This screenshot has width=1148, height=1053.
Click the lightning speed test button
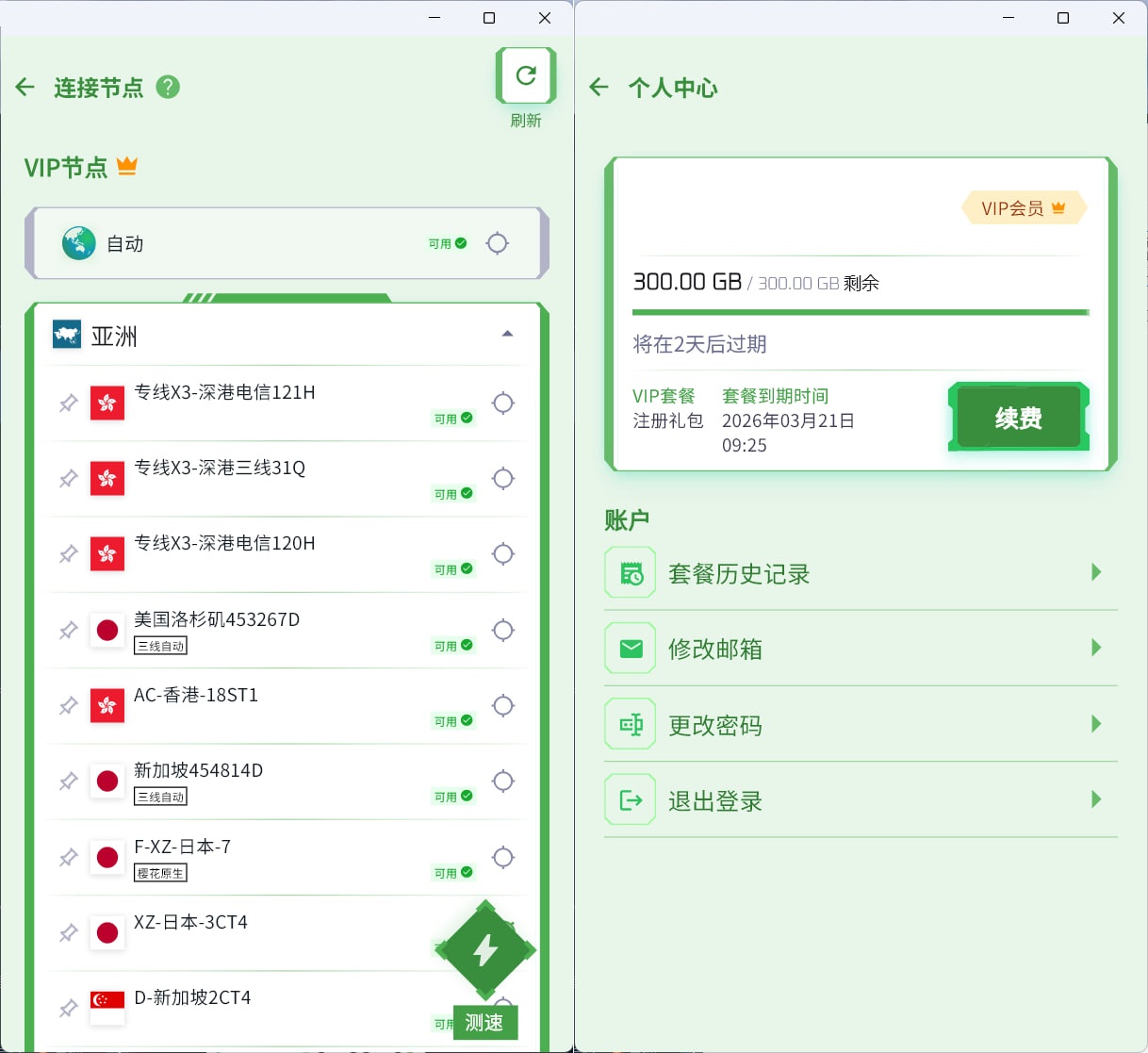coord(485,950)
